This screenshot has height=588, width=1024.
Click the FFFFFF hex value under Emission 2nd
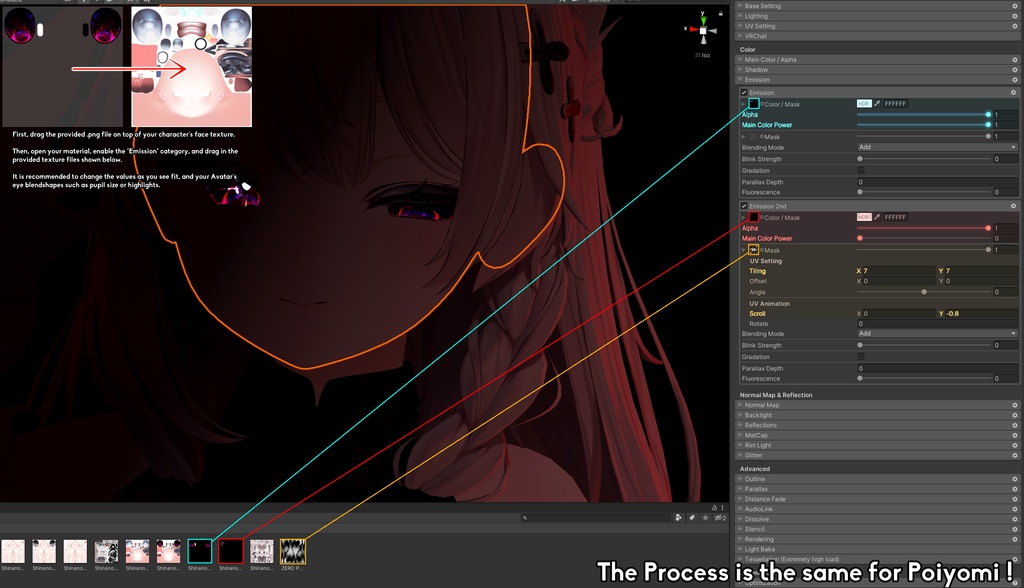[895, 216]
